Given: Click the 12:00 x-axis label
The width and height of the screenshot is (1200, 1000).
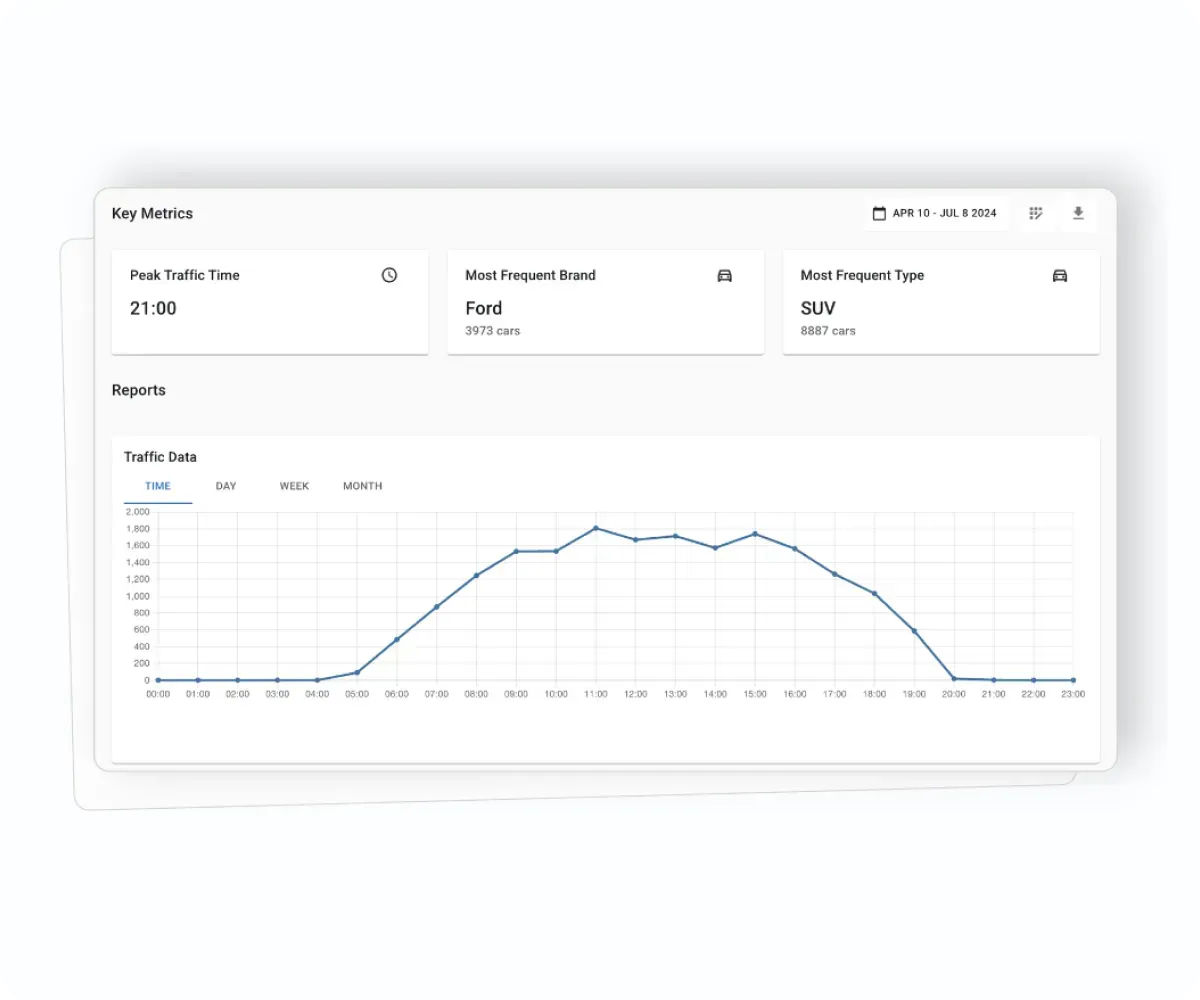Looking at the screenshot, I should pyautogui.click(x=636, y=694).
